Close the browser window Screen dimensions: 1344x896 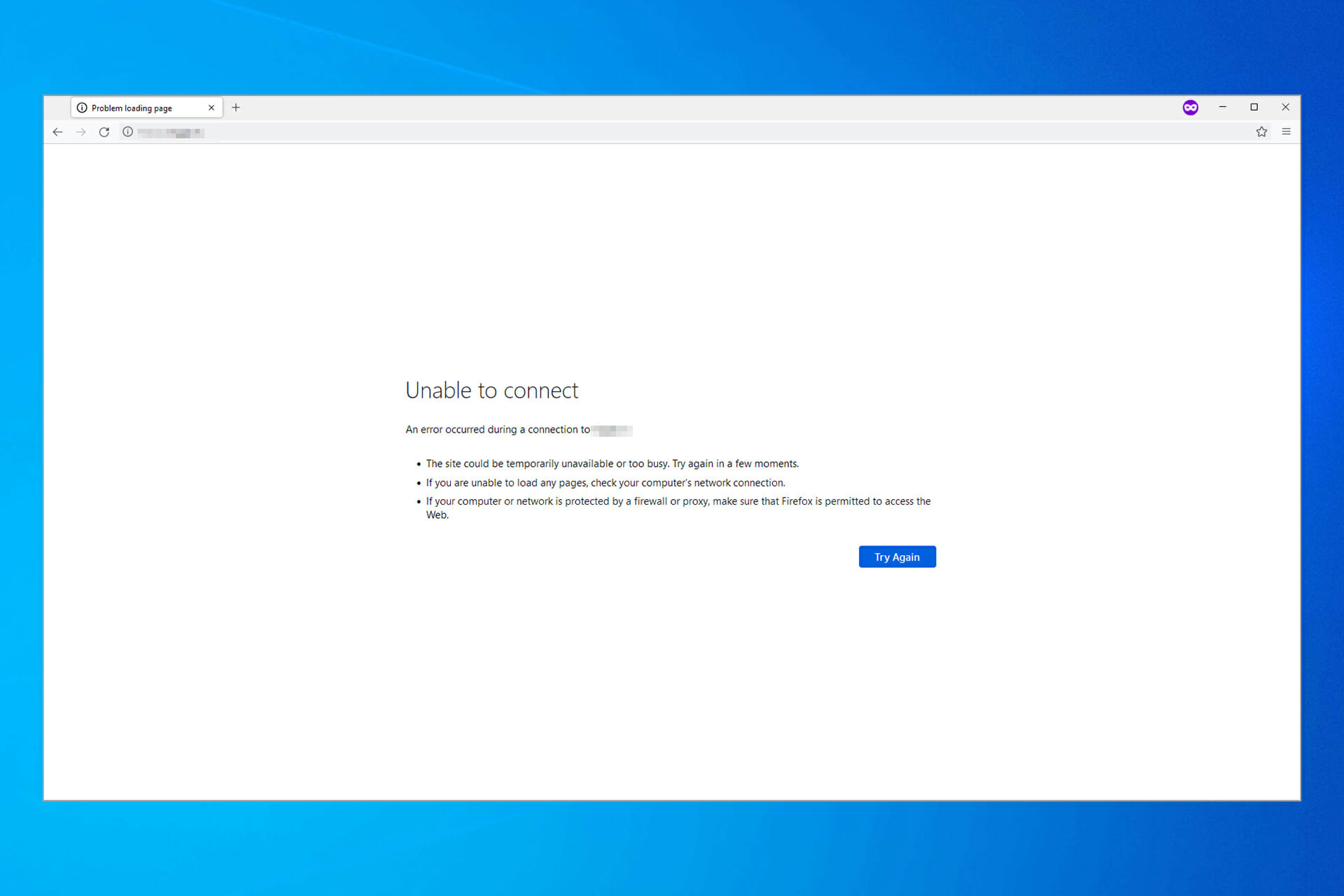pos(1285,107)
